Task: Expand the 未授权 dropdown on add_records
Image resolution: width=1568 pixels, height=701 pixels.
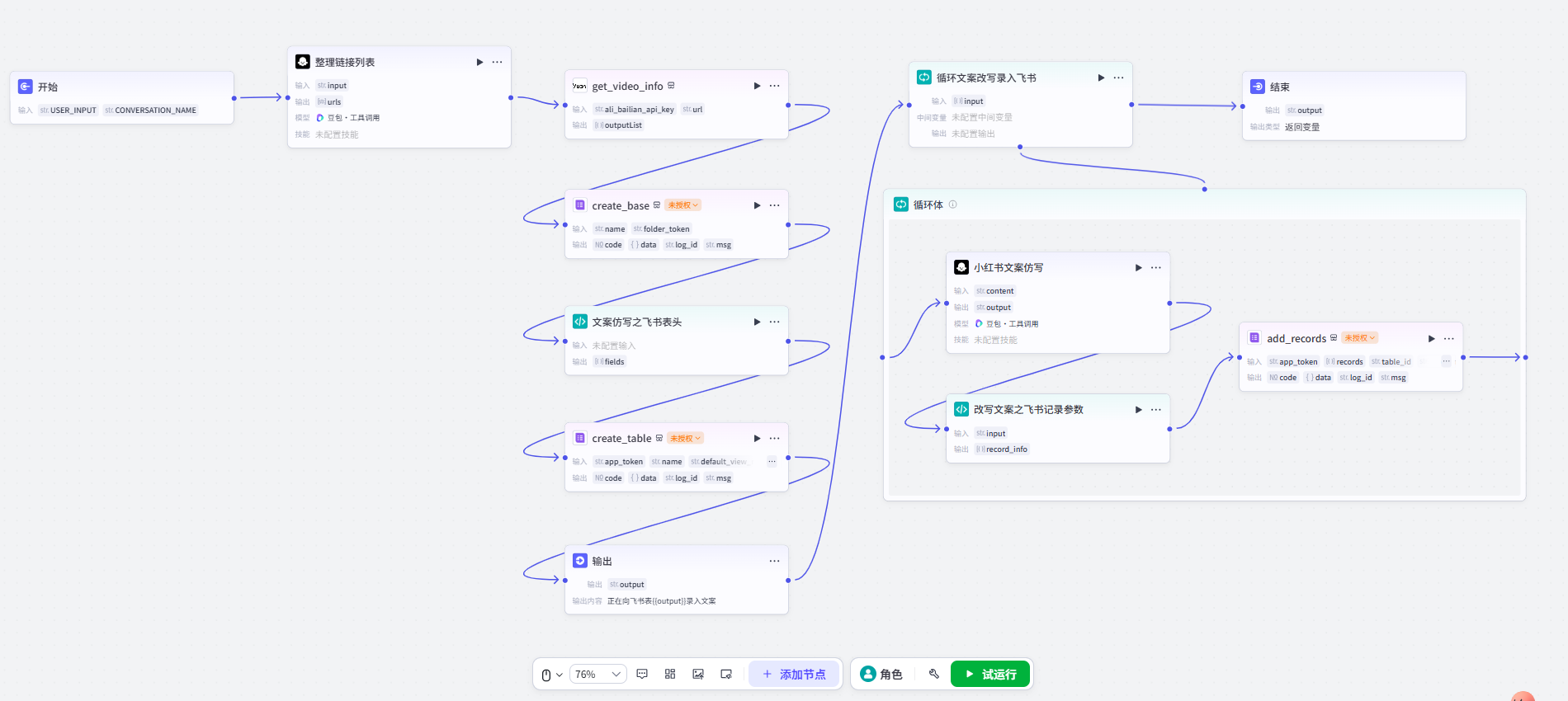Action: coord(1359,338)
